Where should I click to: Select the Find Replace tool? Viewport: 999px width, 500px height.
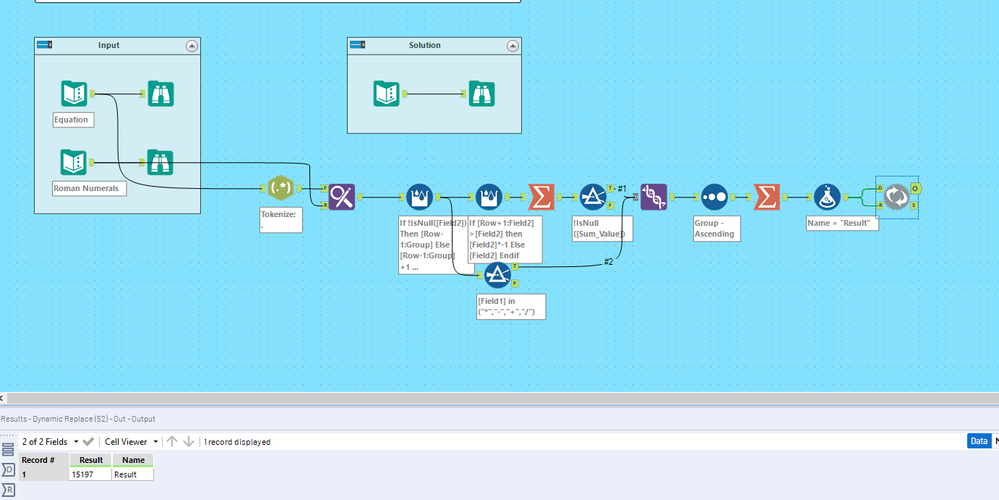tap(341, 197)
